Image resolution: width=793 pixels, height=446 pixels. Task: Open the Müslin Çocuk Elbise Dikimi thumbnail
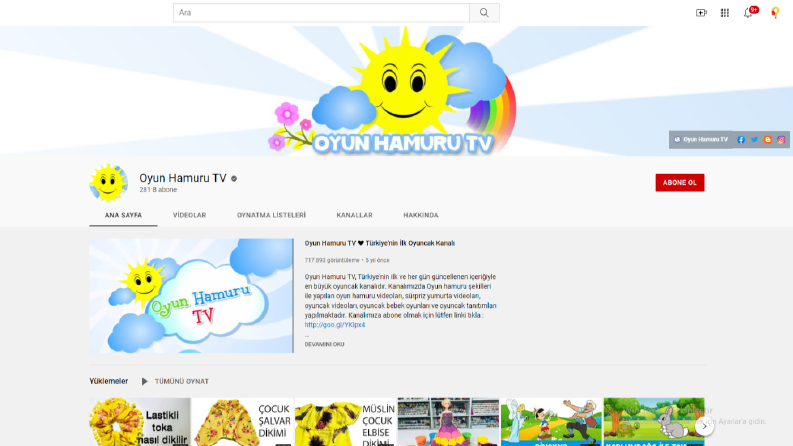pyautogui.click(x=345, y=422)
